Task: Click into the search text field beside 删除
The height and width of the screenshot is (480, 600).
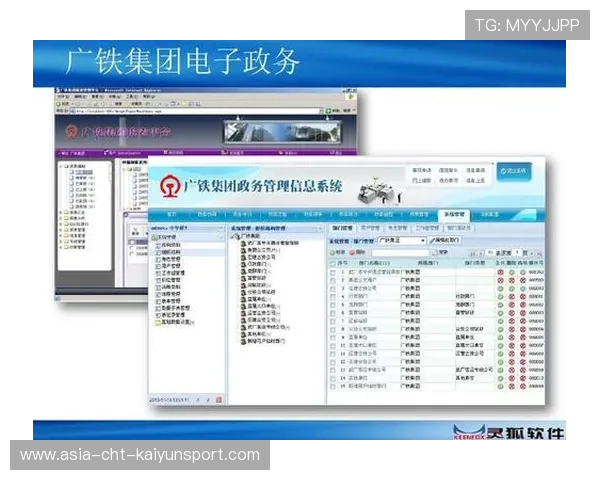Action: coord(401,253)
